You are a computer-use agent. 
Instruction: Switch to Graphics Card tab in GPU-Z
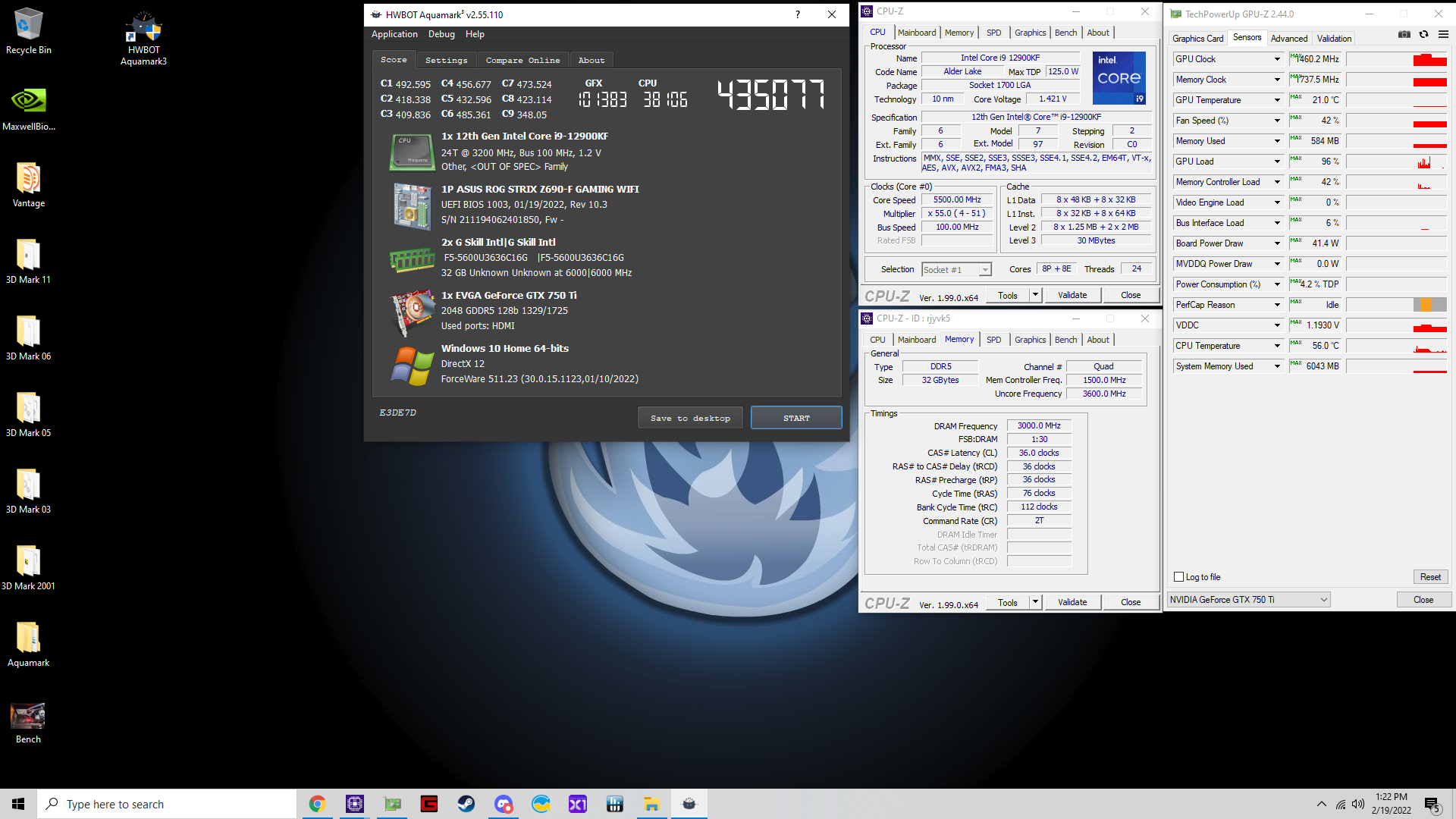click(1197, 38)
